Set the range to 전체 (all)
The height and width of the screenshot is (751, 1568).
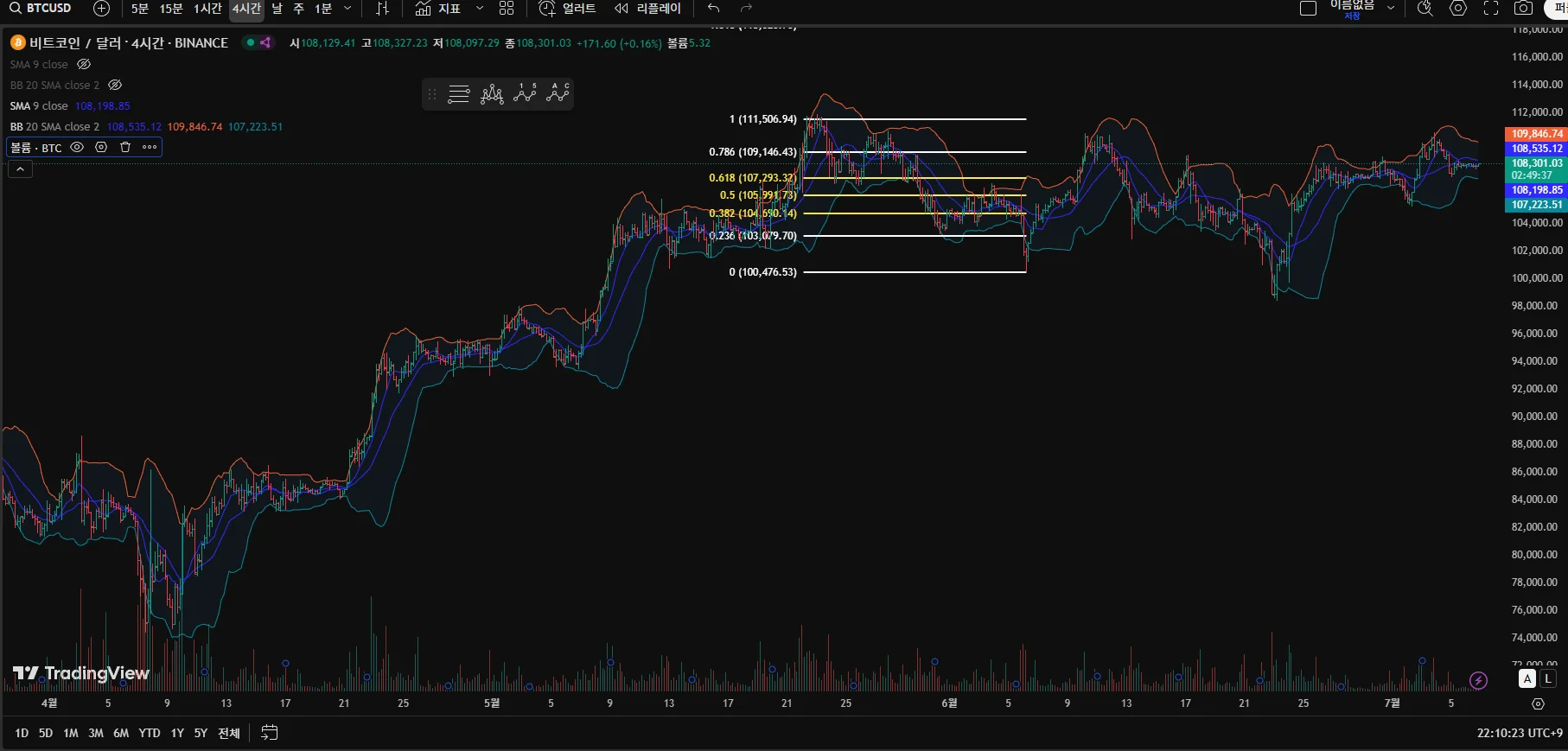(x=229, y=733)
